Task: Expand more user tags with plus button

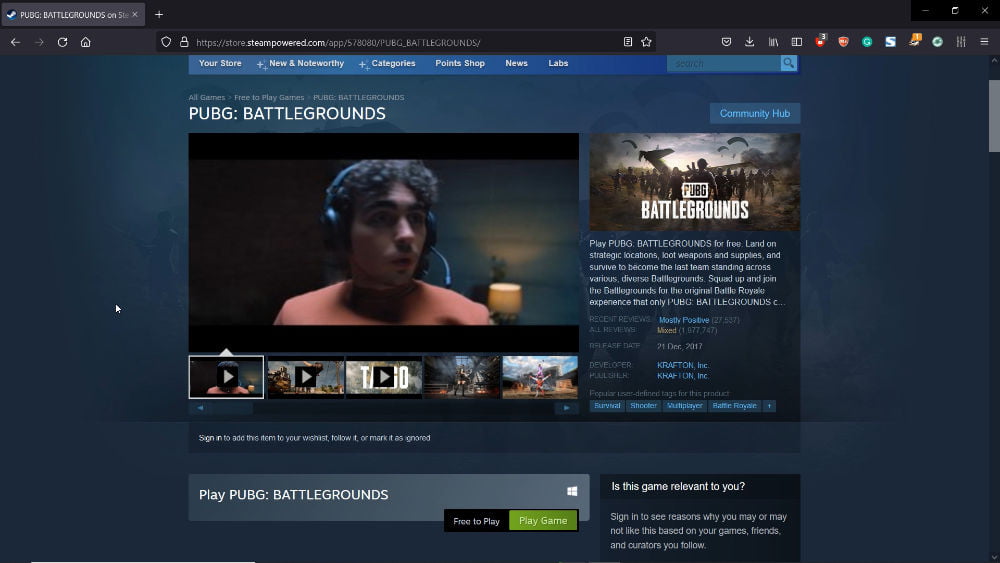Action: (769, 406)
